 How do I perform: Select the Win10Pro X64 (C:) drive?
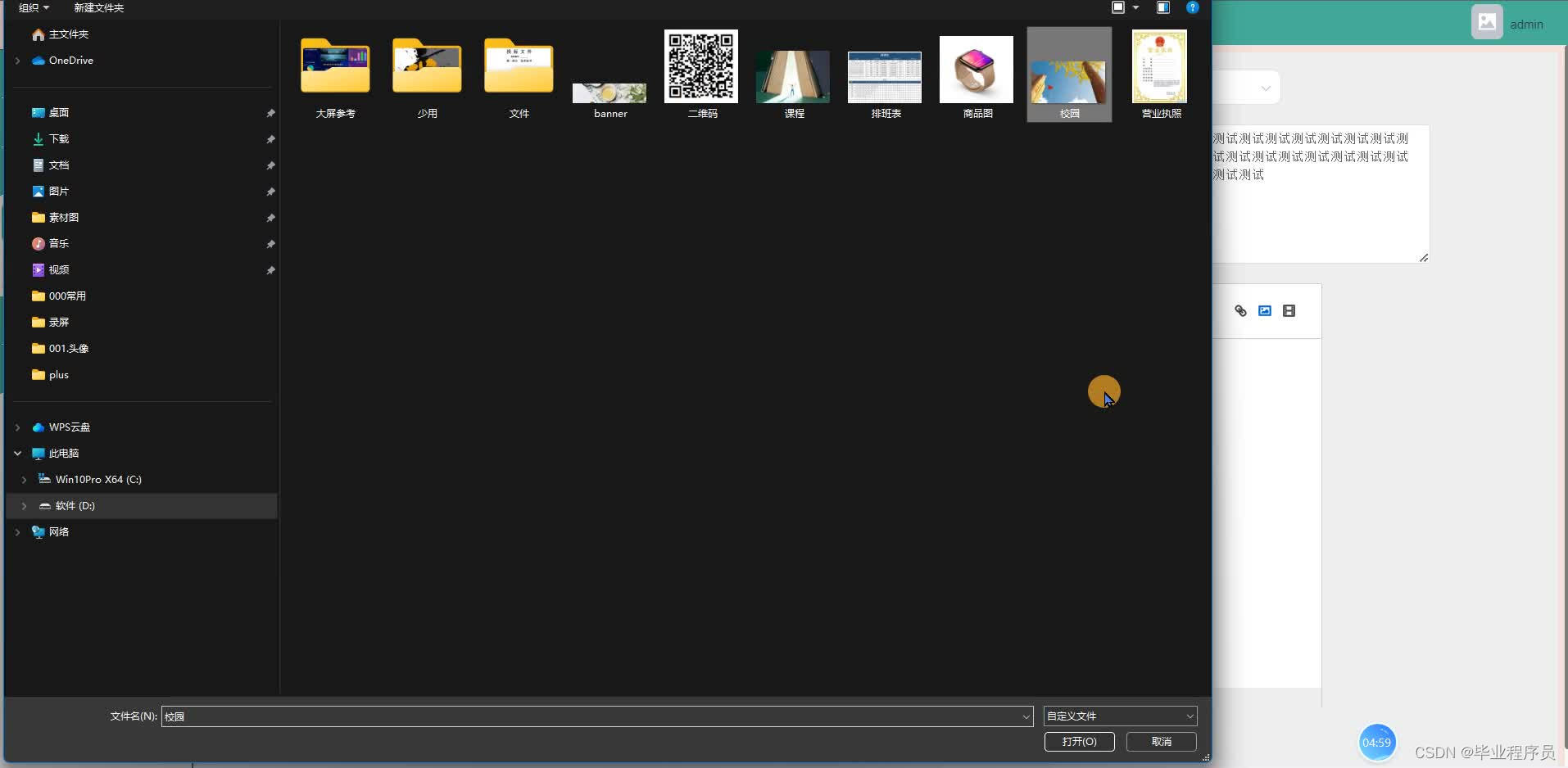[x=90, y=480]
